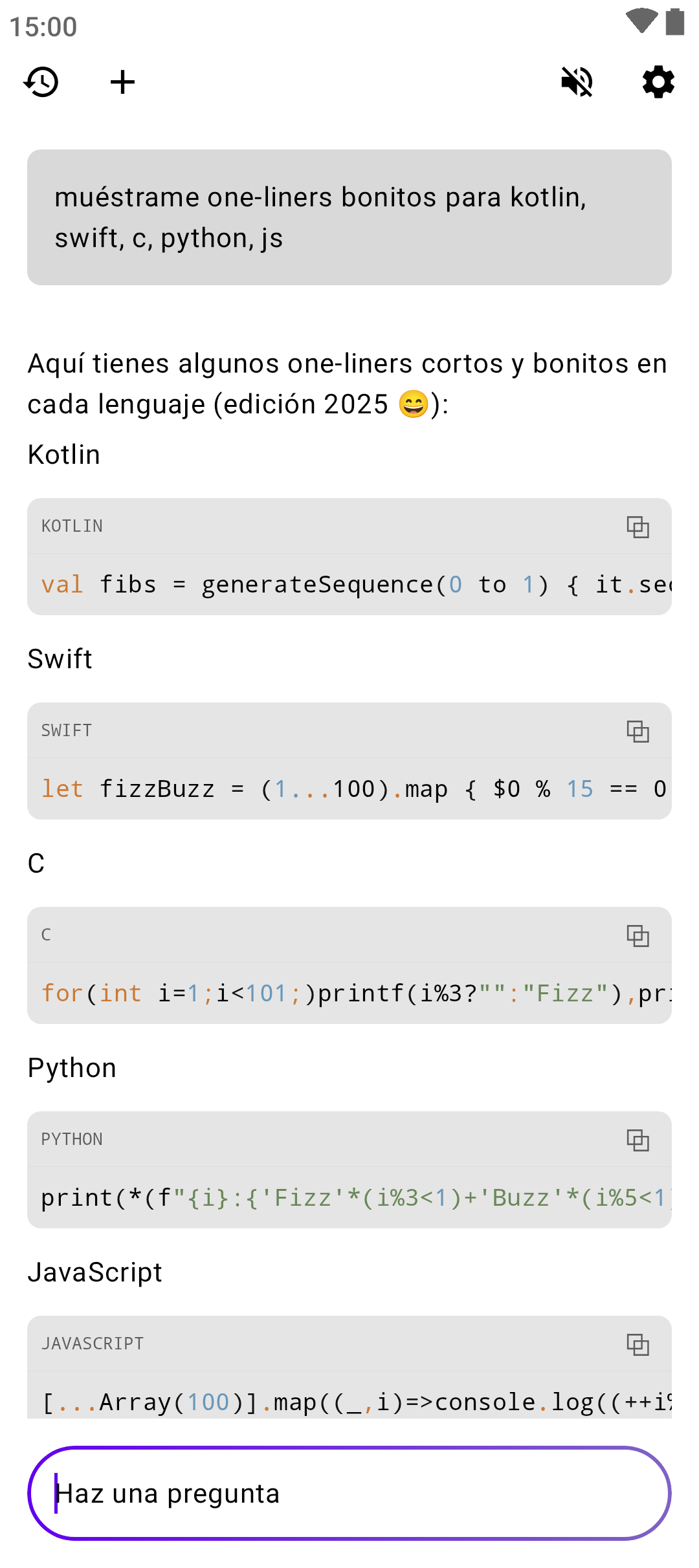This screenshot has height=1568, width=699.
Task: Open settings gear
Action: click(x=658, y=82)
